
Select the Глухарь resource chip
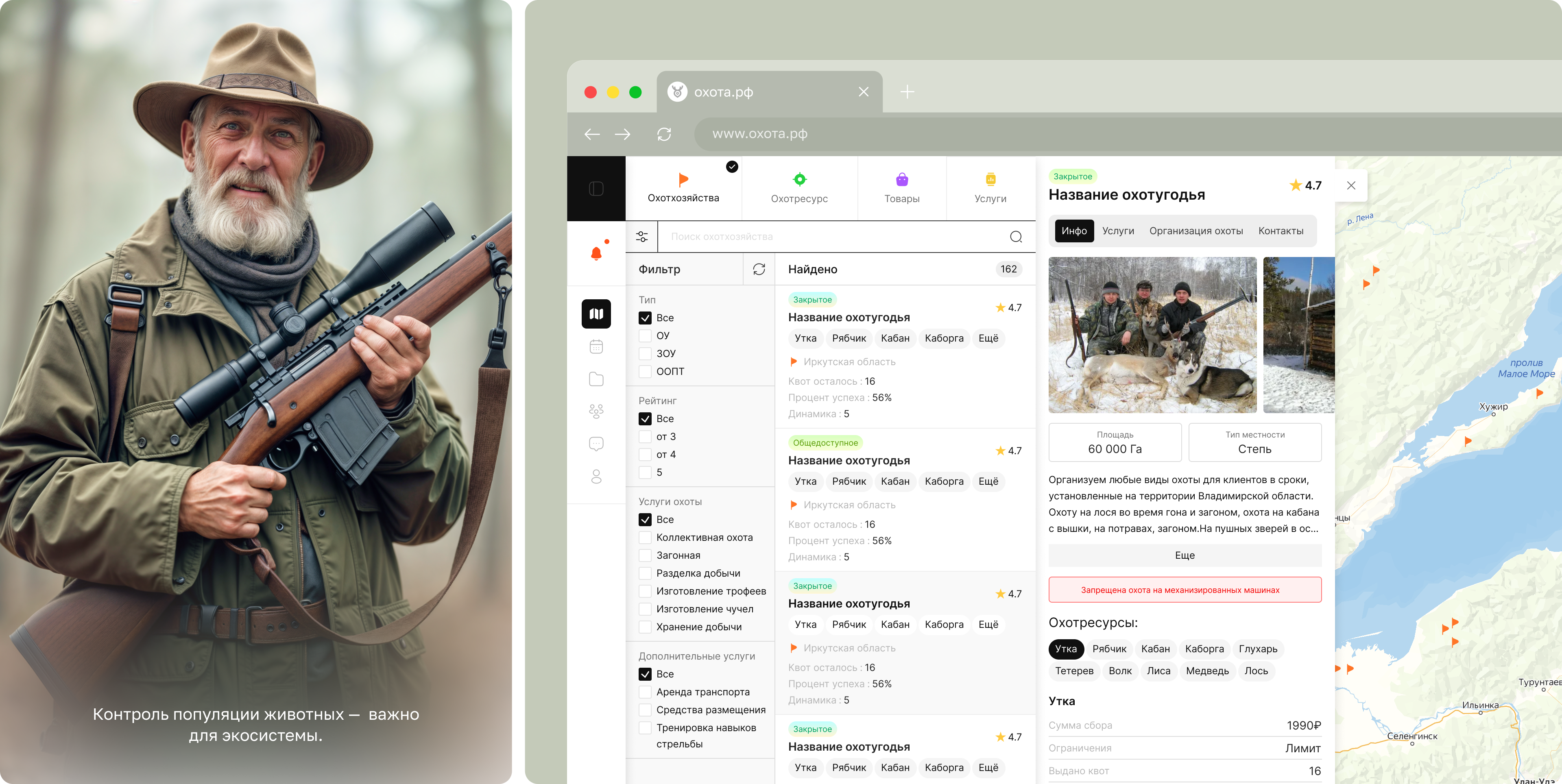(x=1258, y=649)
